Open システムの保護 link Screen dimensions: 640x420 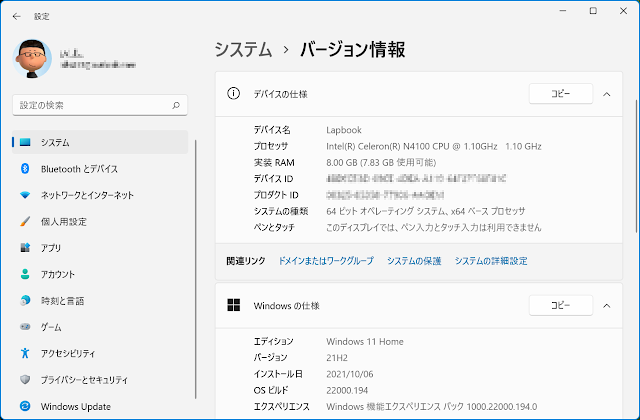[x=414, y=261]
